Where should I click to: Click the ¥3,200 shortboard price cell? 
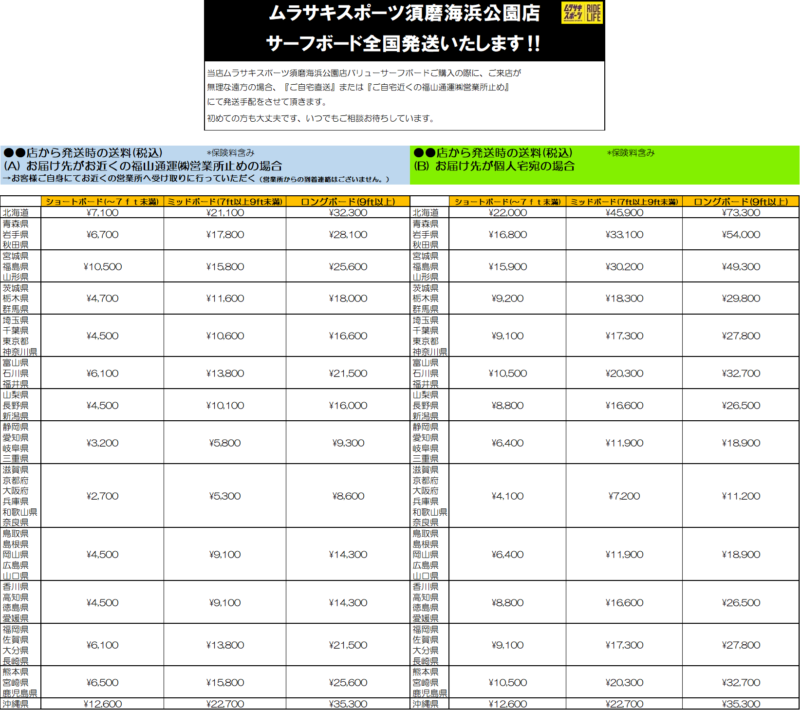[x=103, y=441]
